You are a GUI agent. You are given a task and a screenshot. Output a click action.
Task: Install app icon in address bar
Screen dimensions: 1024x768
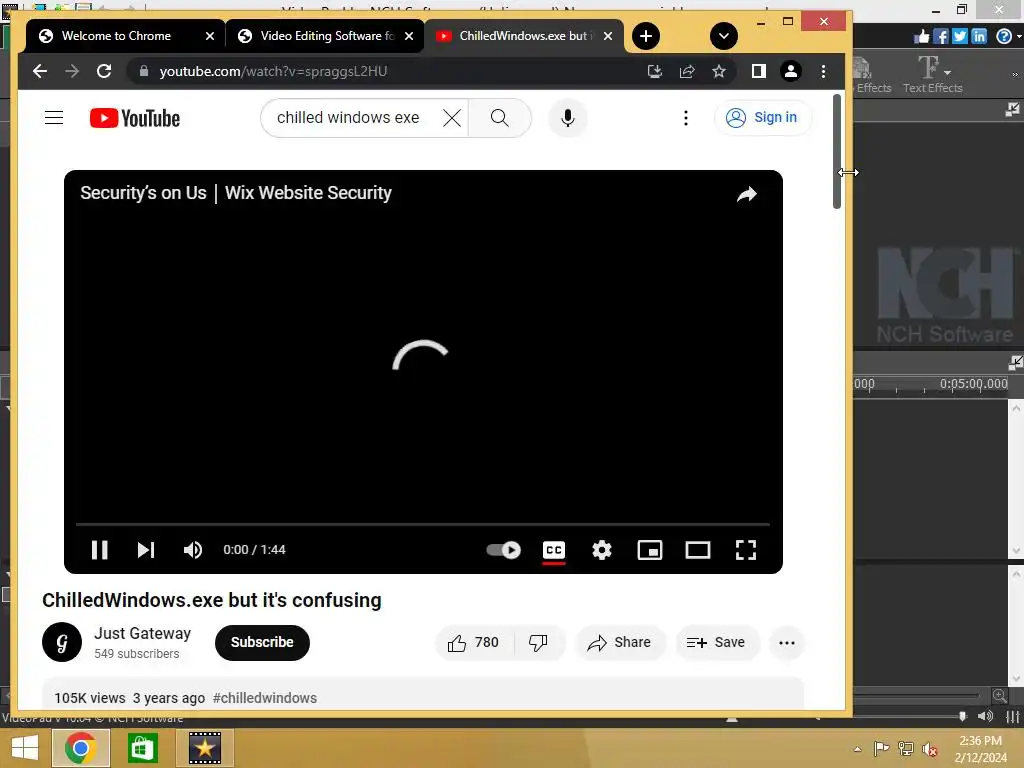click(654, 71)
